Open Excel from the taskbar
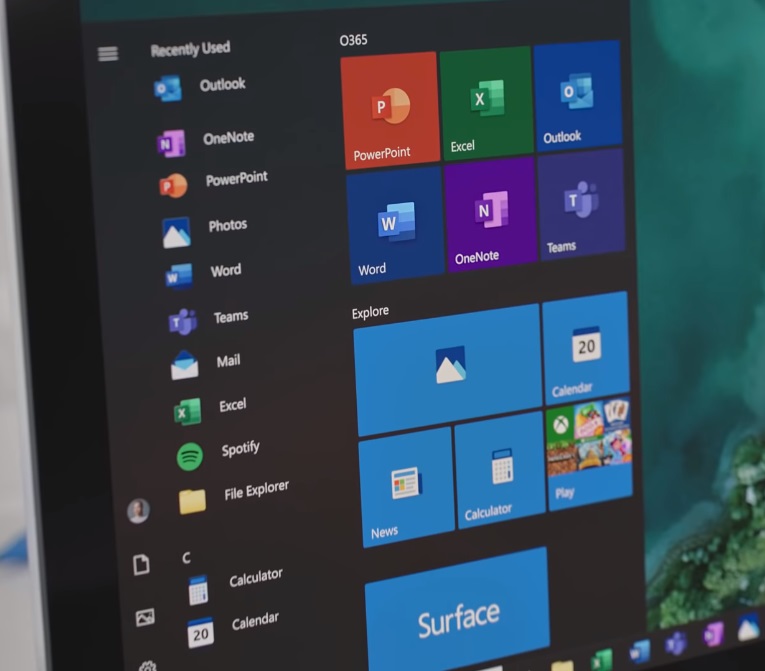 coord(602,660)
